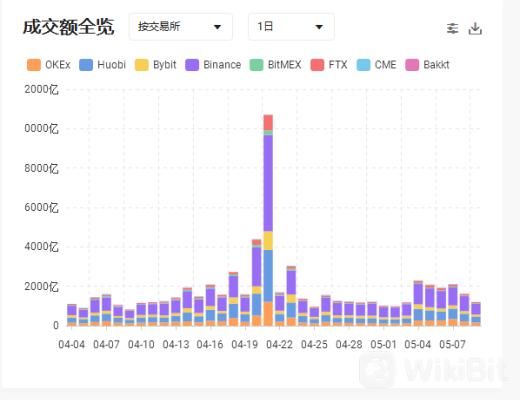This screenshot has width=520, height=400.
Task: Click the 4000亿 y-axis label
Action: [x=41, y=247]
